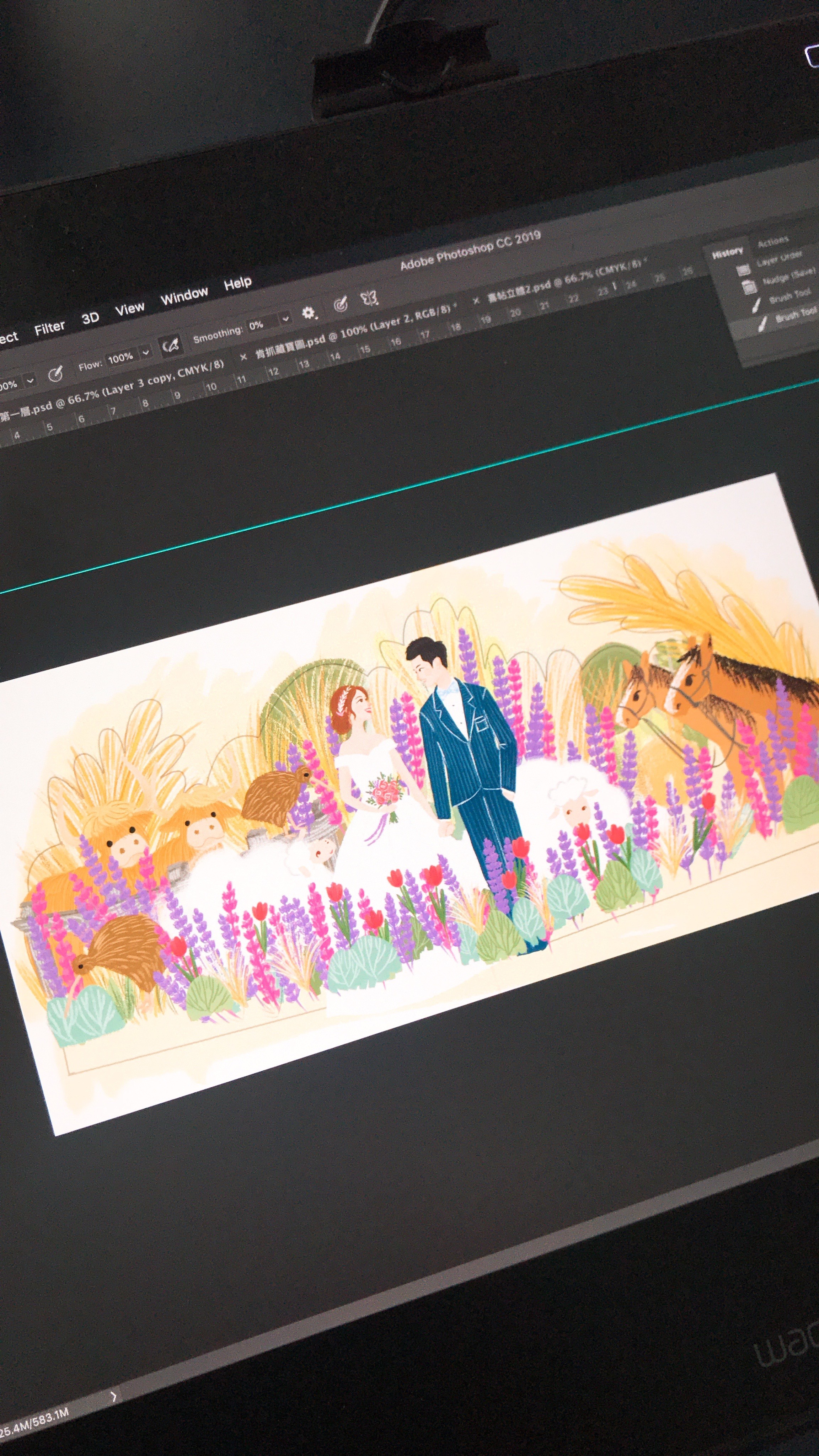The image size is (819, 1456).
Task: Select Layer Order history state
Action: [x=780, y=259]
